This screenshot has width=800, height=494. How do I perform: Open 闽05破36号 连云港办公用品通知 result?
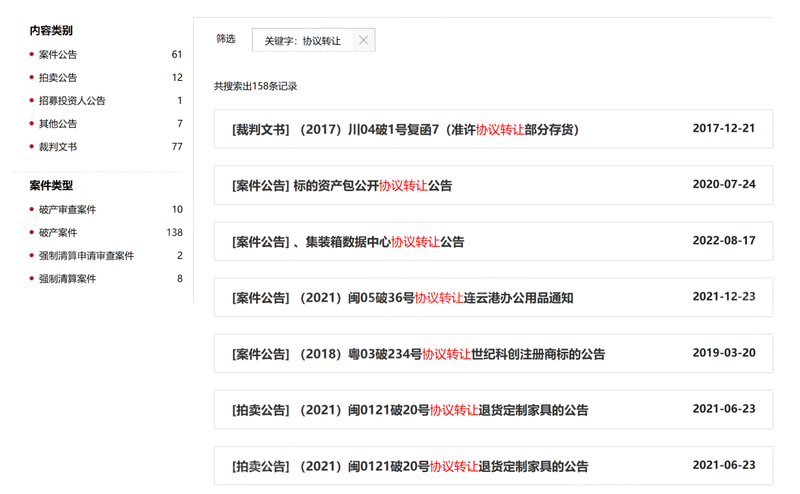click(x=402, y=298)
